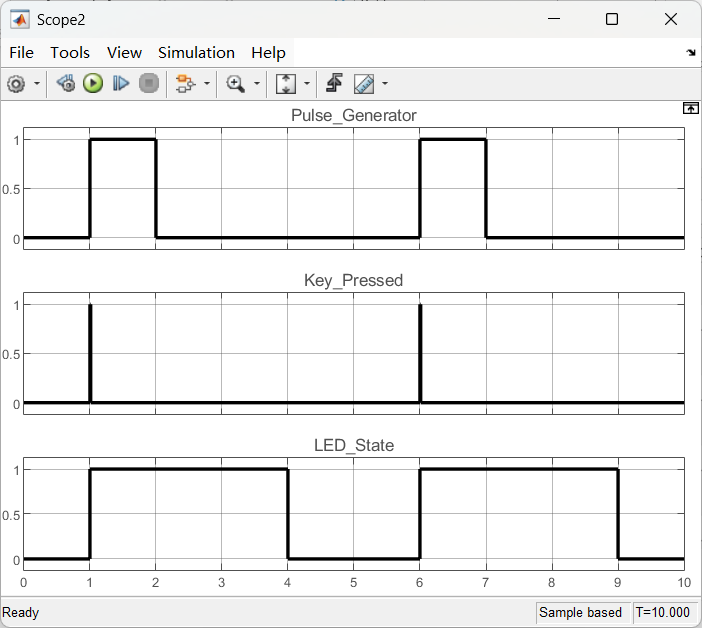
Task: Click the Key_Pressed plot title
Action: tap(354, 281)
